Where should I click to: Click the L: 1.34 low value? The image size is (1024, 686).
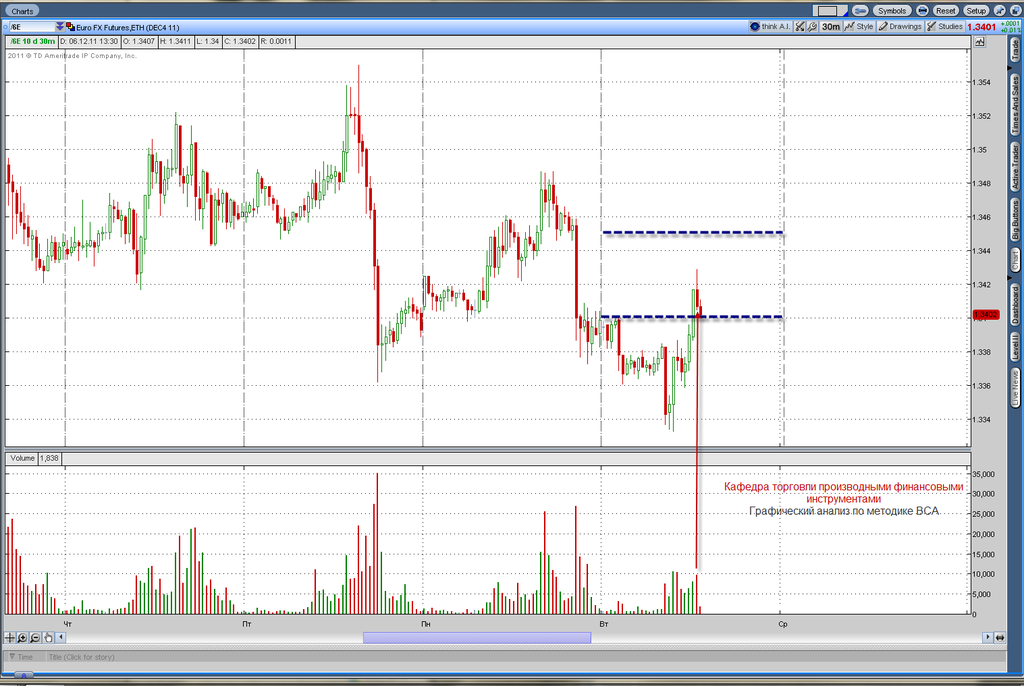(x=208, y=41)
